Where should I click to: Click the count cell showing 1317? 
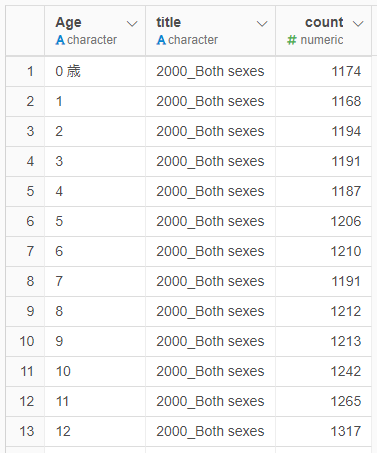[x=324, y=431]
